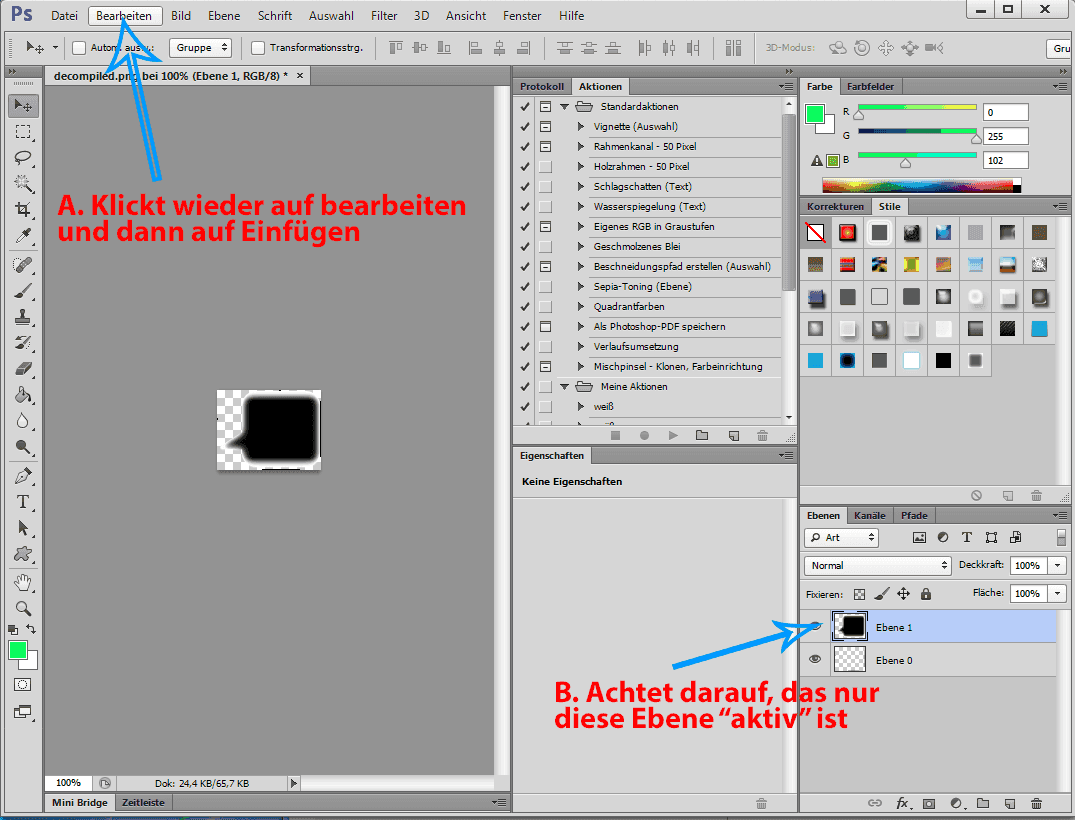This screenshot has width=1075, height=820.
Task: Select the Clone Stamp tool
Action: 23,317
